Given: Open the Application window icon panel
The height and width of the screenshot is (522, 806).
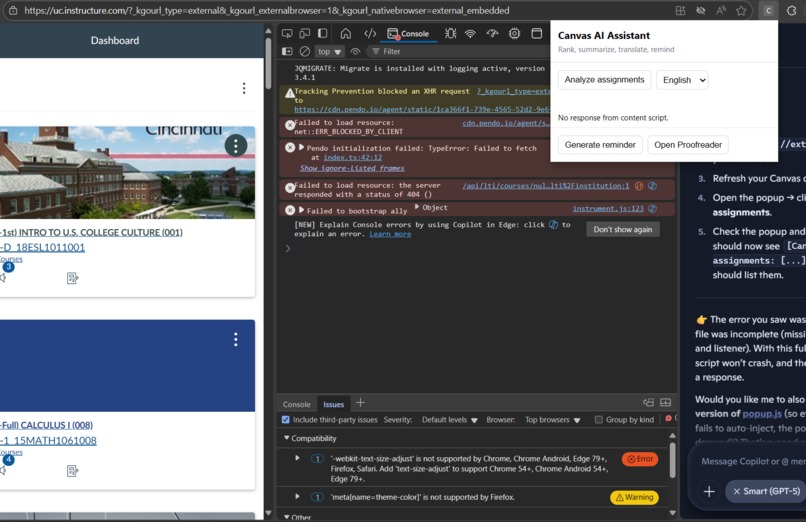Looking at the screenshot, I should (537, 34).
